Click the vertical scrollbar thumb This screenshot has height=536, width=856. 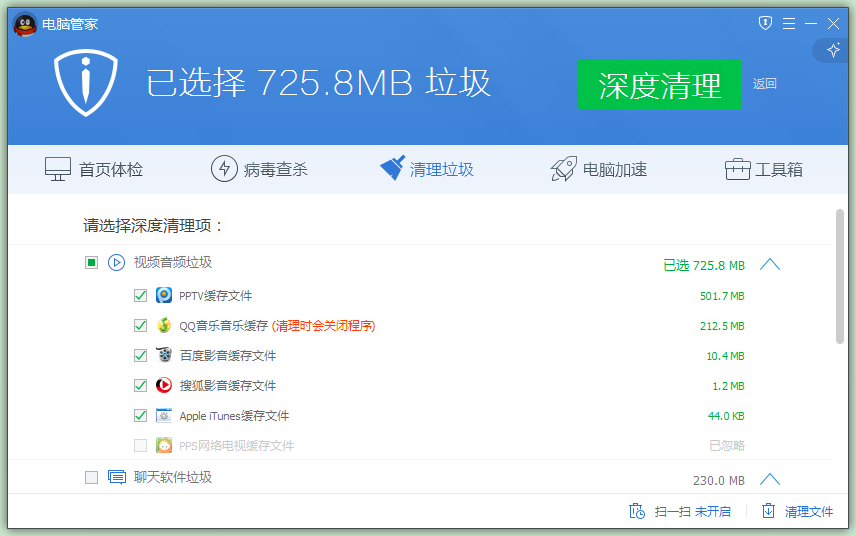coord(840,276)
